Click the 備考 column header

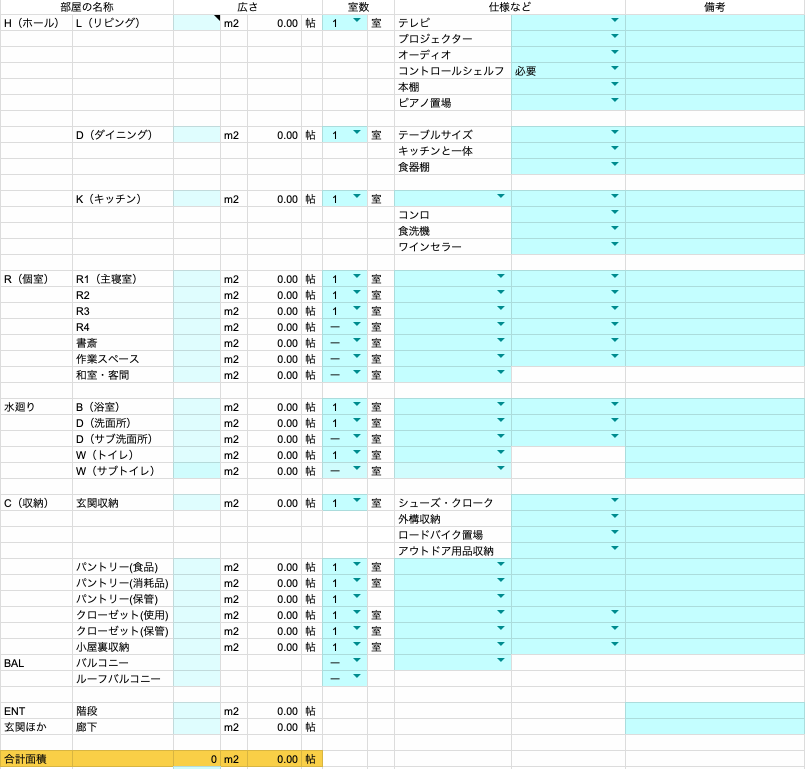pos(715,7)
